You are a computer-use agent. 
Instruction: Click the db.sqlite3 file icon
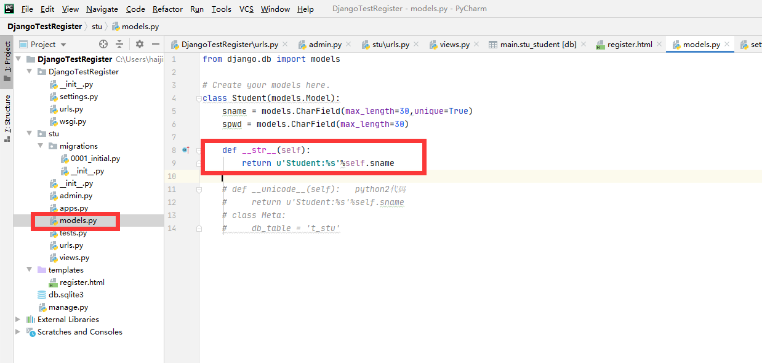point(42,295)
